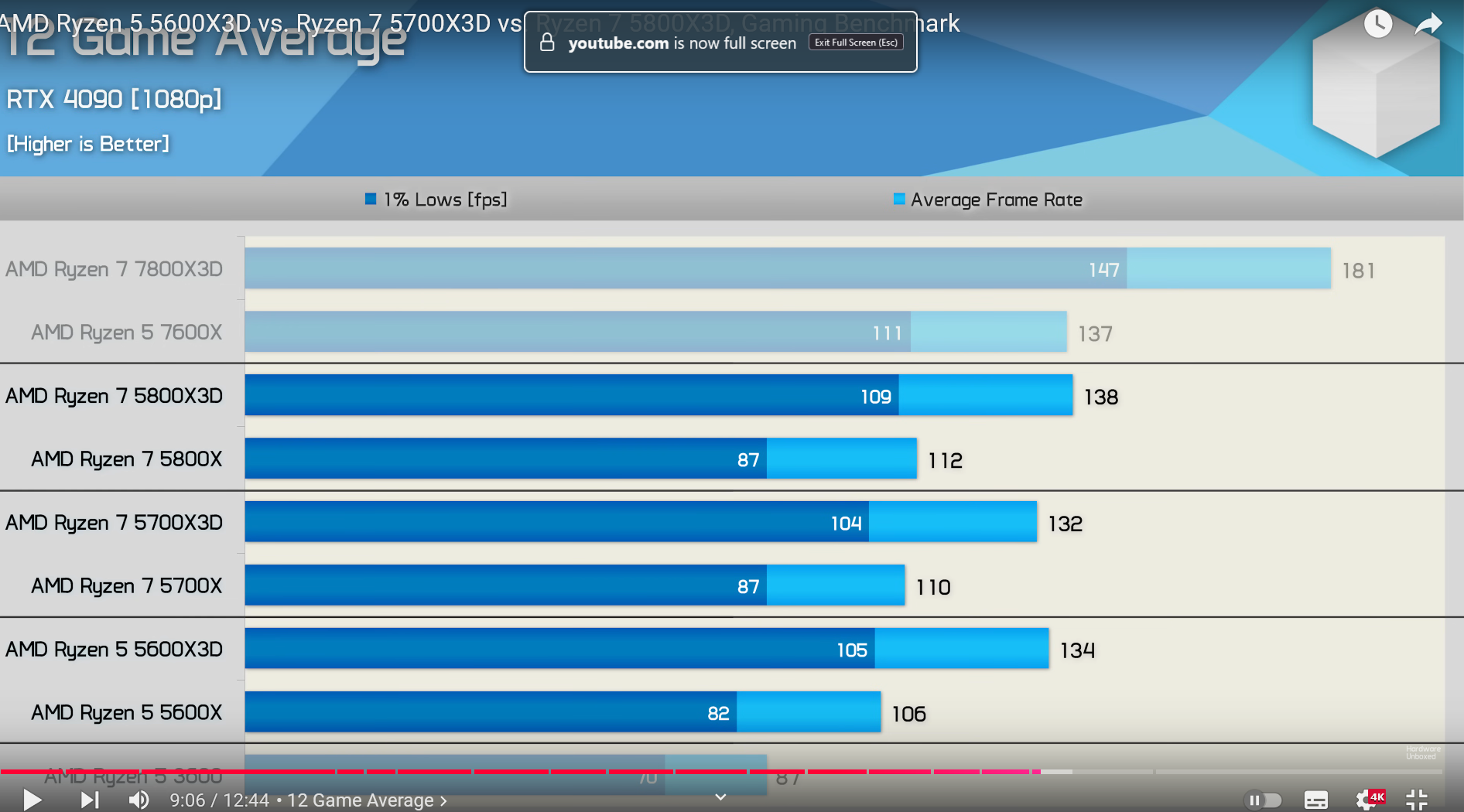This screenshot has height=812, width=1464.
Task: Click the down chevron above the player controls
Action: (x=720, y=797)
